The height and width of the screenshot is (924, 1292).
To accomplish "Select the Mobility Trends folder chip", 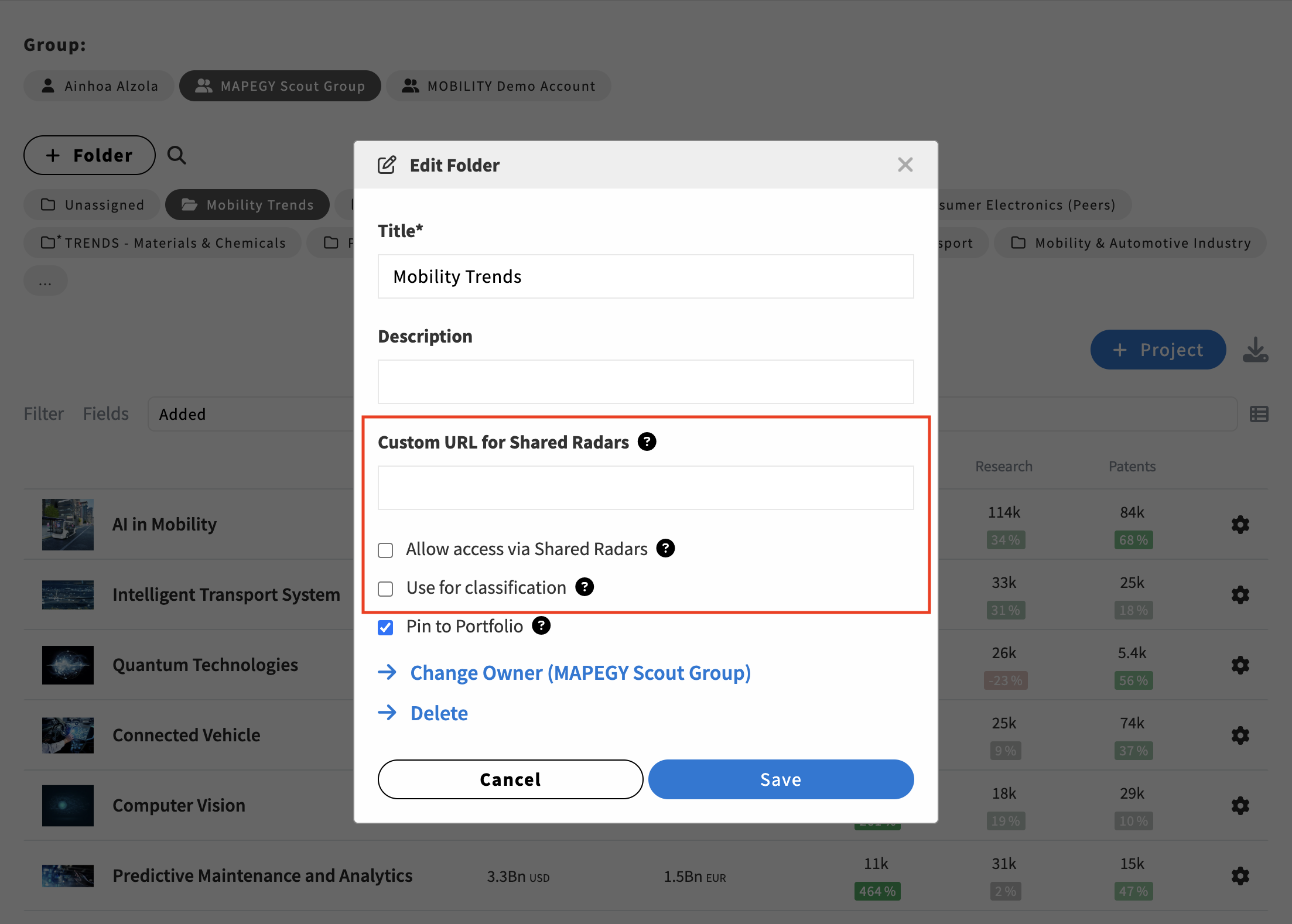I will (x=247, y=205).
